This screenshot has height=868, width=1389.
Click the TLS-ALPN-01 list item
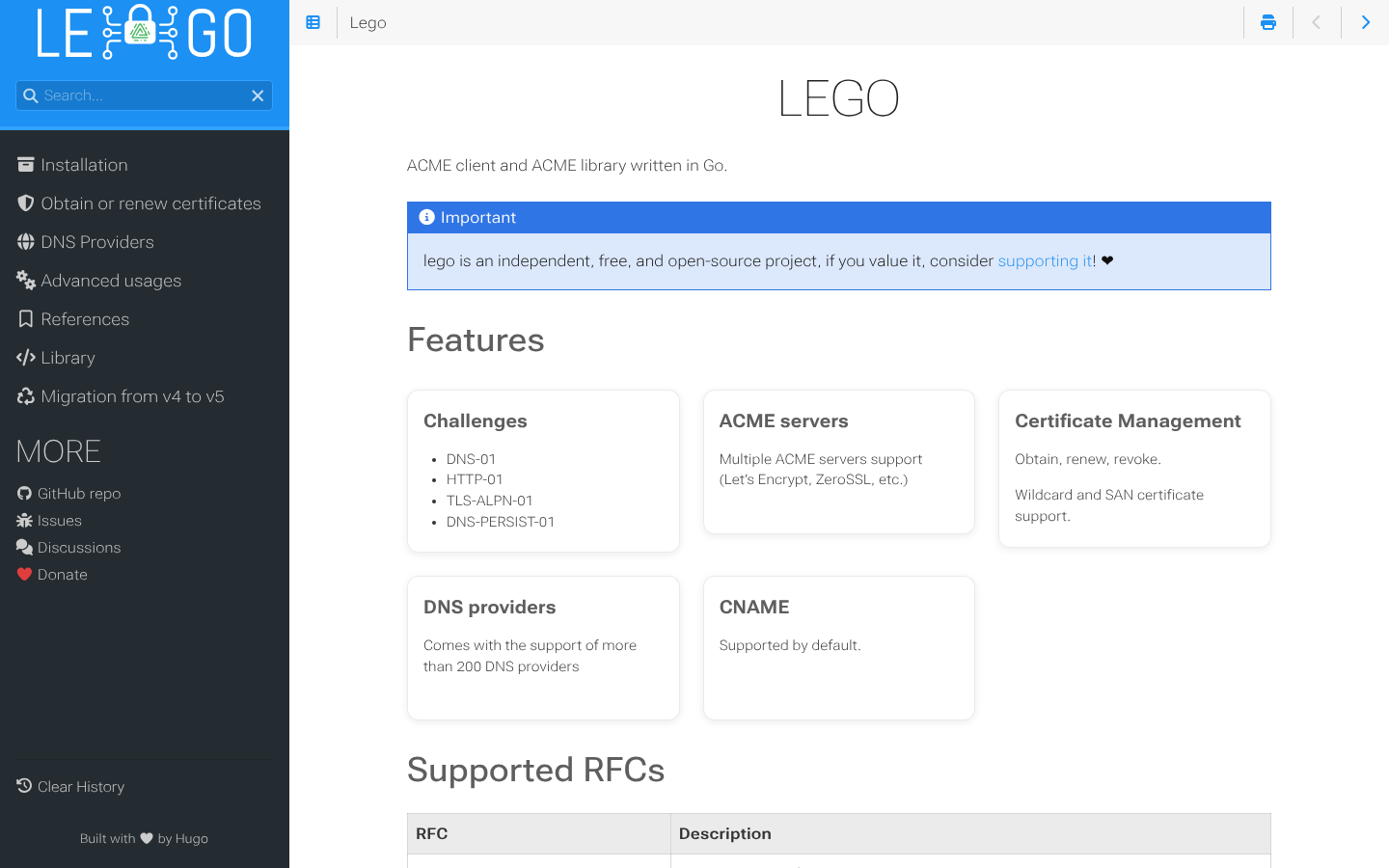(x=489, y=501)
